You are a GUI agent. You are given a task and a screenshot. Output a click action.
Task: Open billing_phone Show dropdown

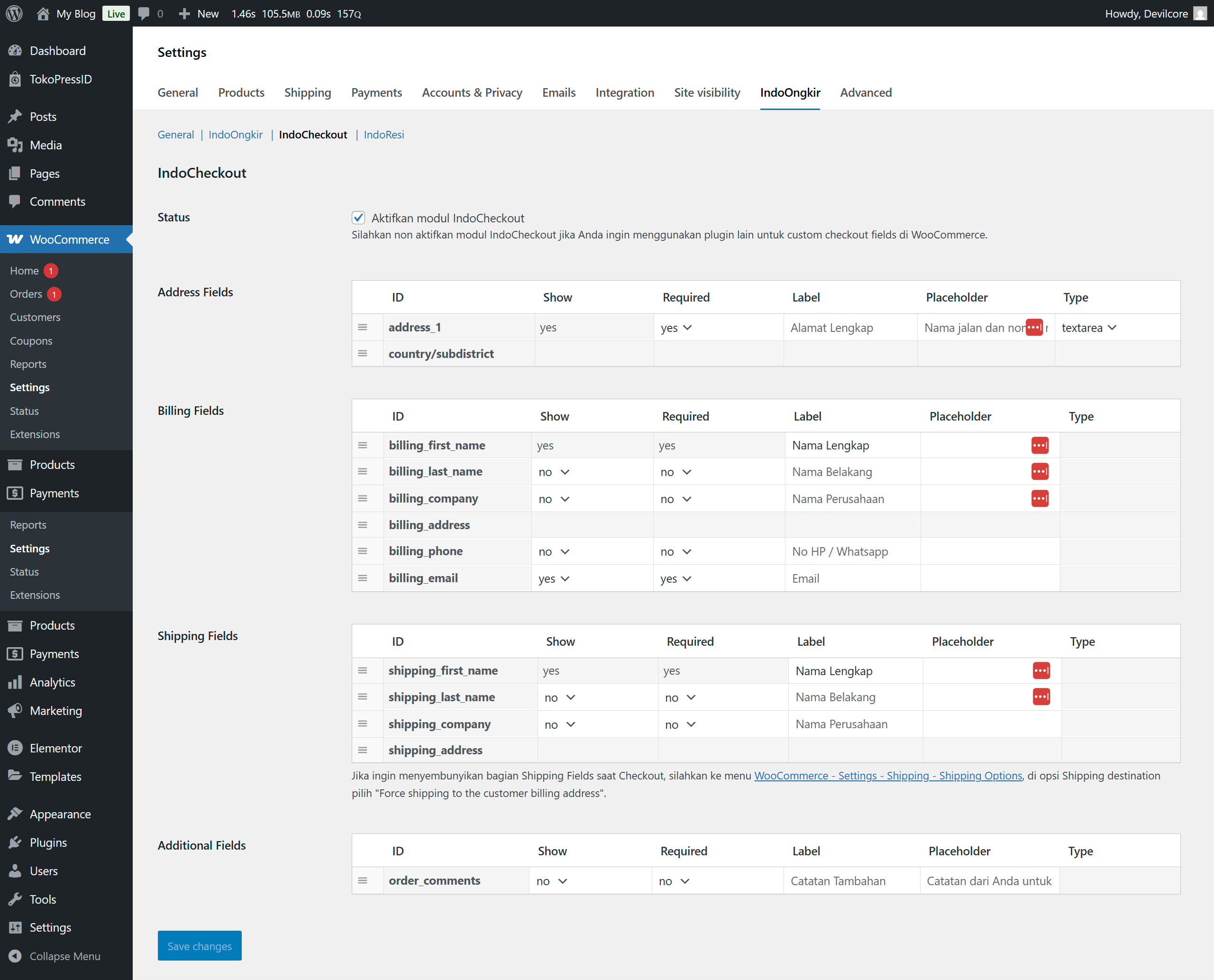tap(554, 551)
